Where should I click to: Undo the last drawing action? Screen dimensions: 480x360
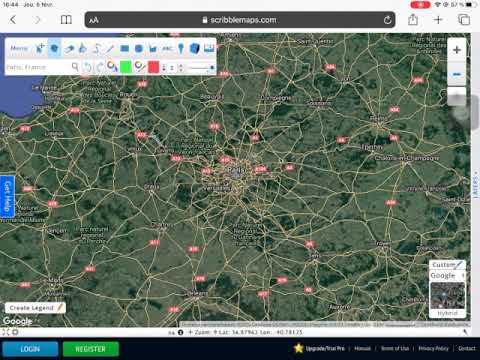(x=87, y=67)
